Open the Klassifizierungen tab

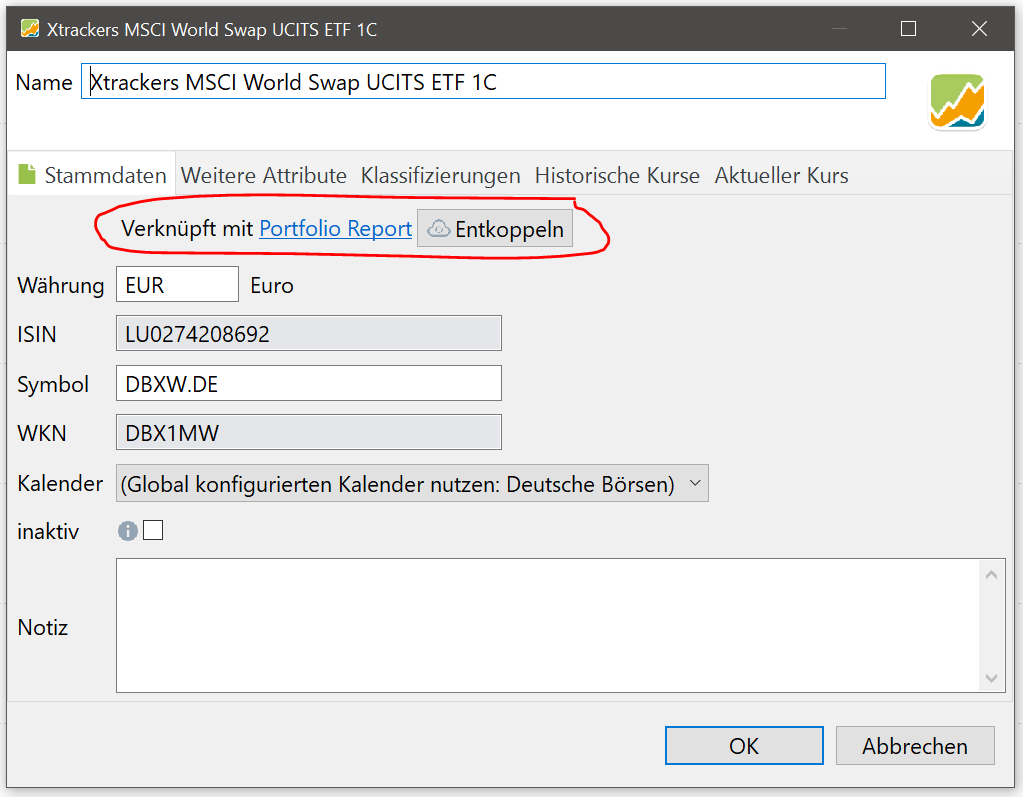coord(440,175)
